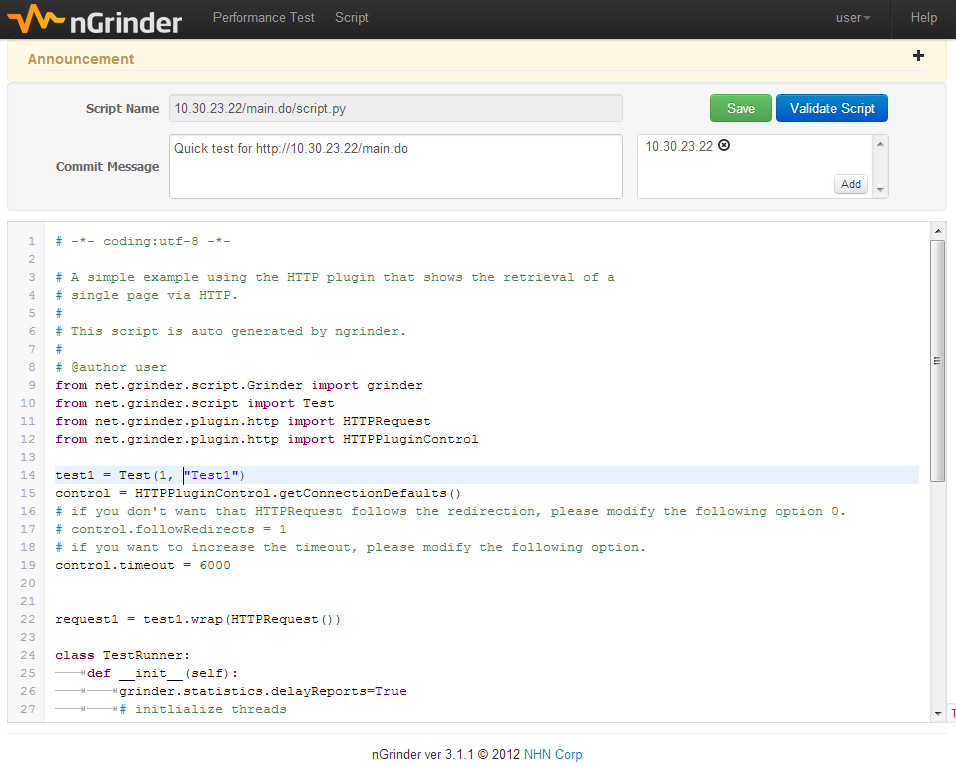This screenshot has width=956, height=767.
Task: Click line number 19 in the gutter
Action: click(x=27, y=564)
